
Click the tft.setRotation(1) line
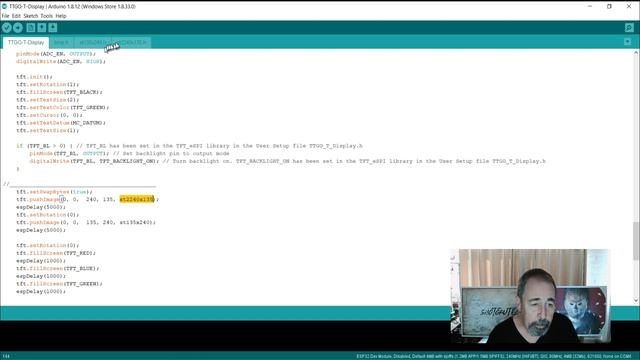48,84
